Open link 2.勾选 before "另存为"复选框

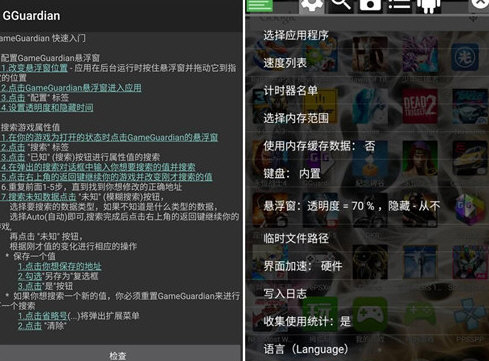(x=30, y=276)
